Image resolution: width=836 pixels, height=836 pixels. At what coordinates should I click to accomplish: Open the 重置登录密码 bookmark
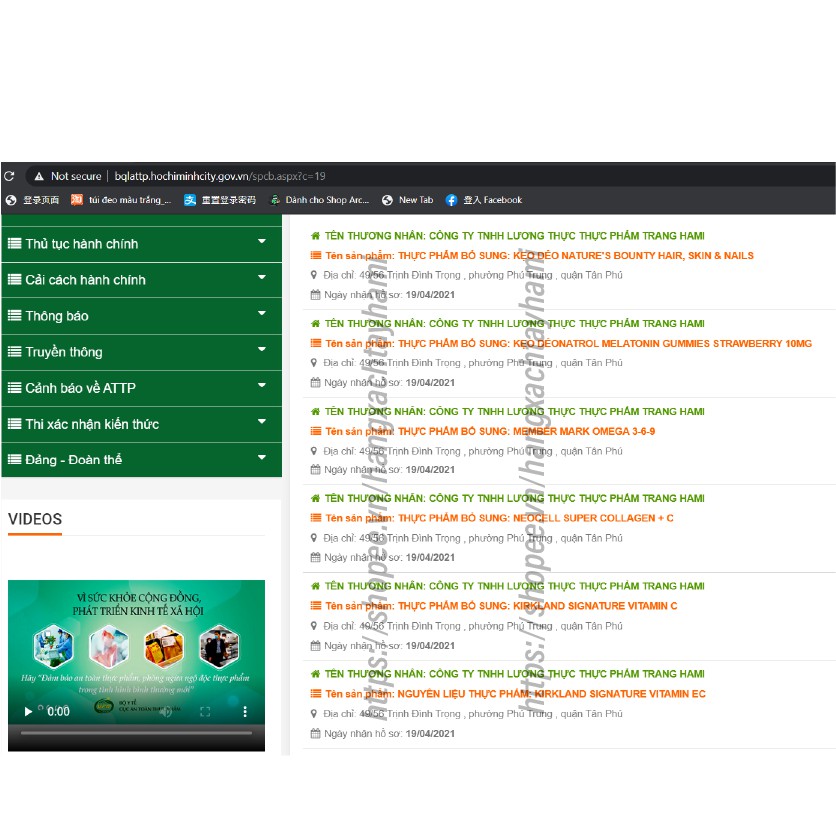click(220, 200)
